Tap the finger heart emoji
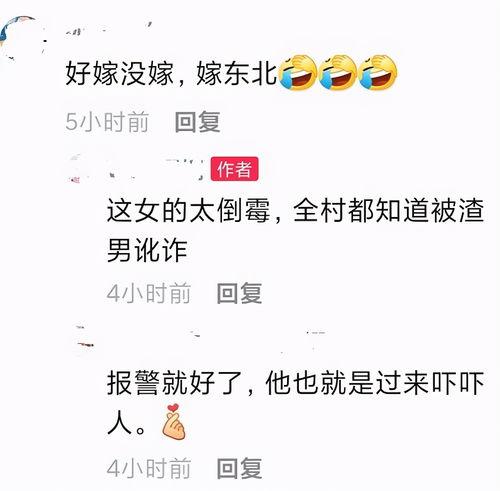This screenshot has width=500, height=491. click(173, 422)
